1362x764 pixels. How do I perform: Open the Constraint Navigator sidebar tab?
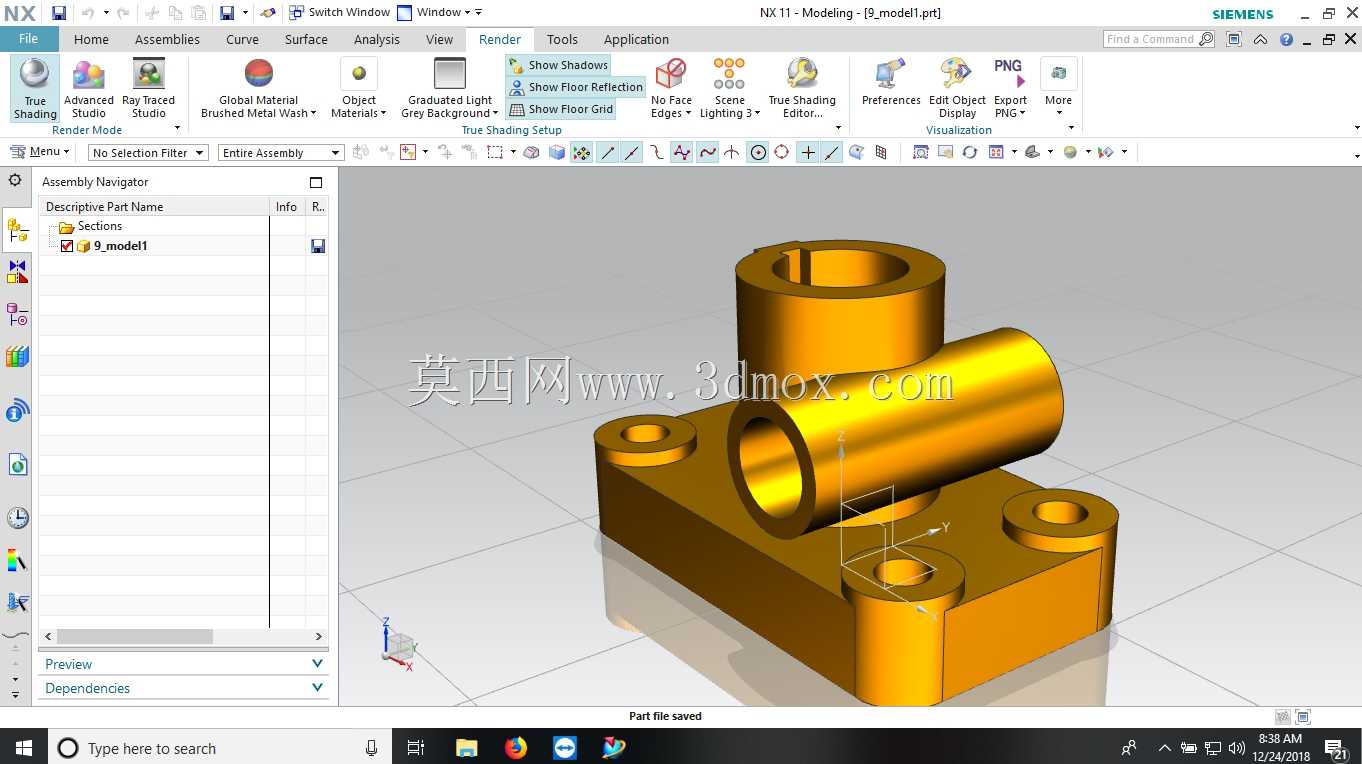click(x=17, y=272)
